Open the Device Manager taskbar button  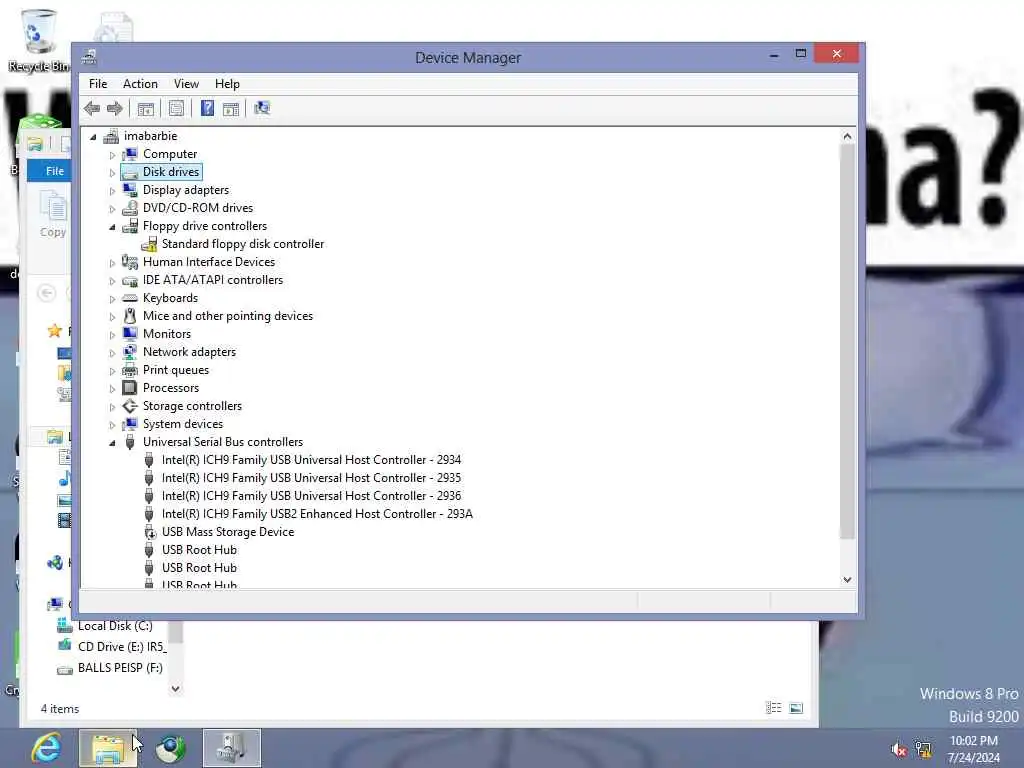[x=231, y=748]
